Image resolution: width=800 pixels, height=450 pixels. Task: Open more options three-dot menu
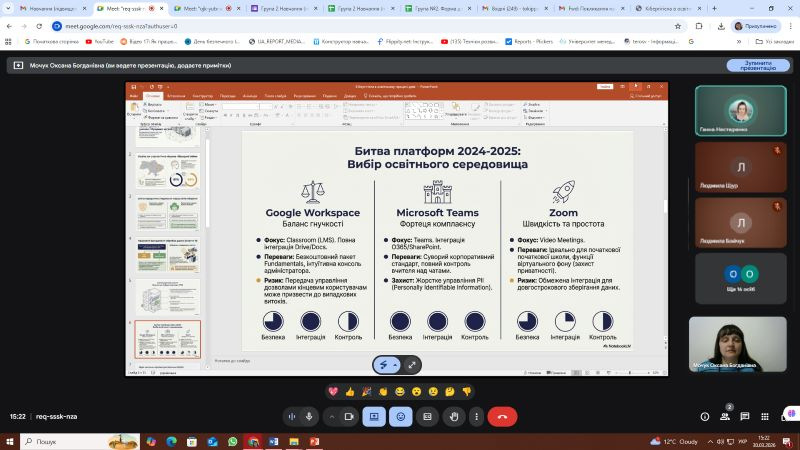coord(477,417)
